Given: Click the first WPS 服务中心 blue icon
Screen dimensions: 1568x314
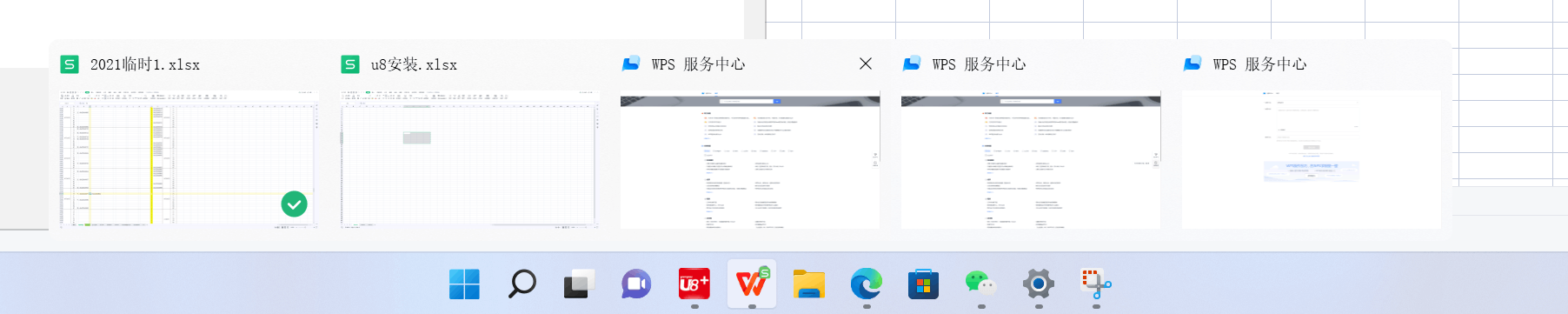Looking at the screenshot, I should (631, 63).
